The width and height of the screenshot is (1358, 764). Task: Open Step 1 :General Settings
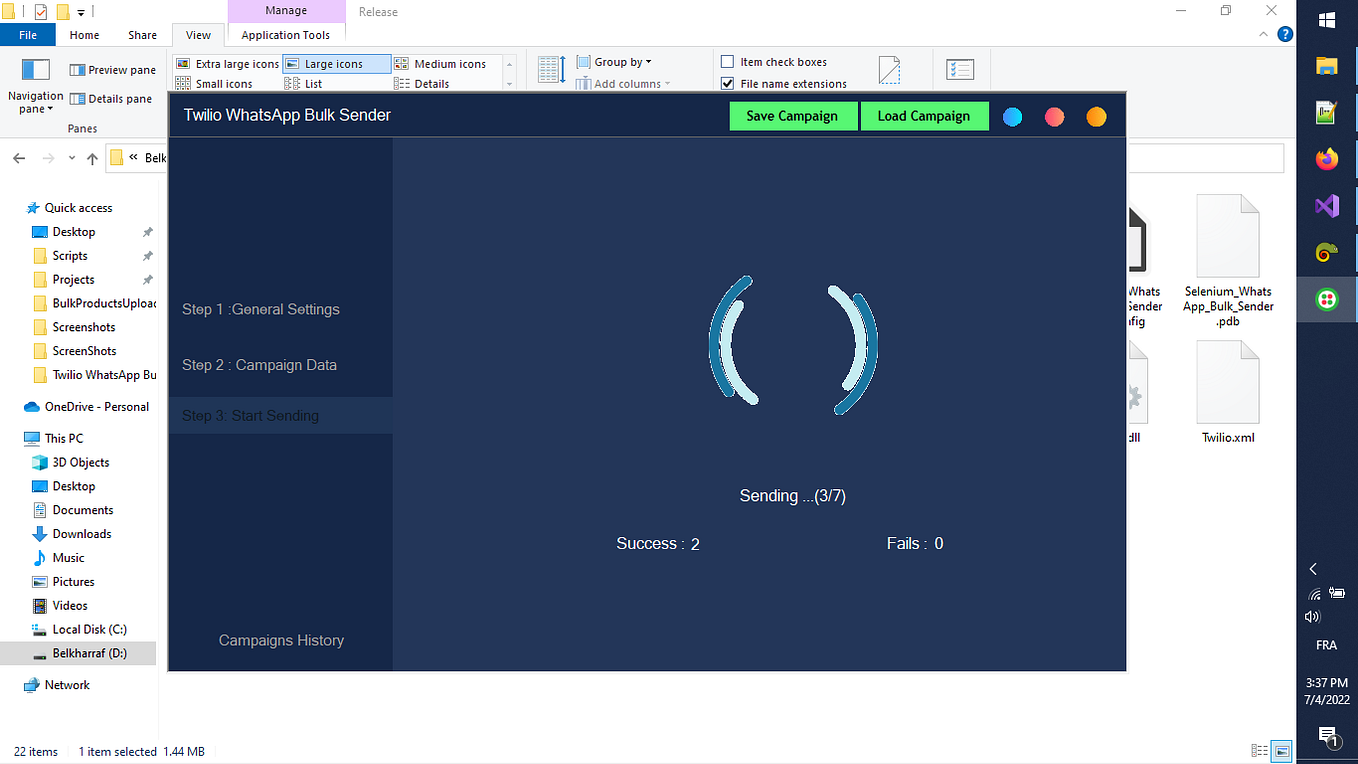pos(261,309)
